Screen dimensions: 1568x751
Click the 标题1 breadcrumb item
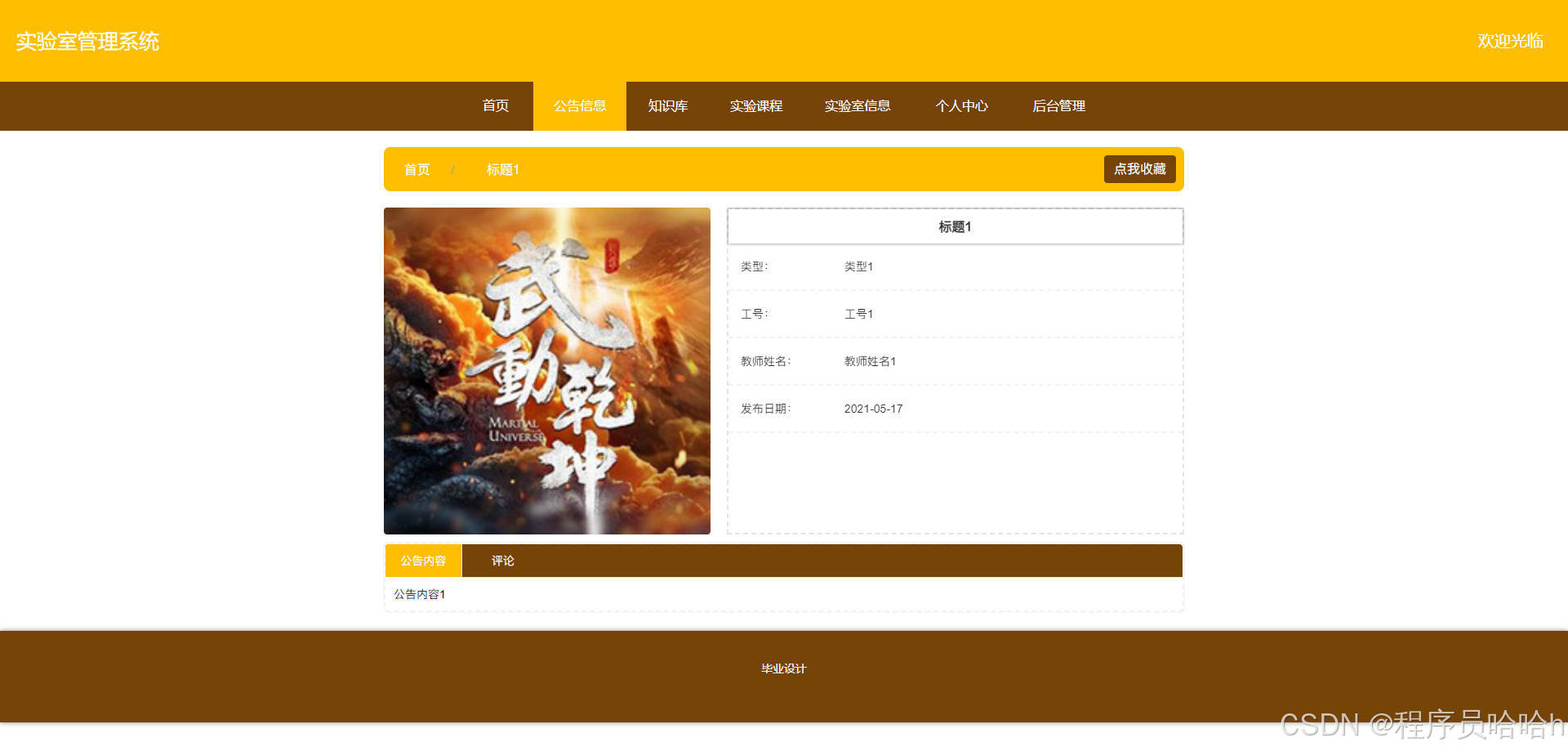pos(502,170)
